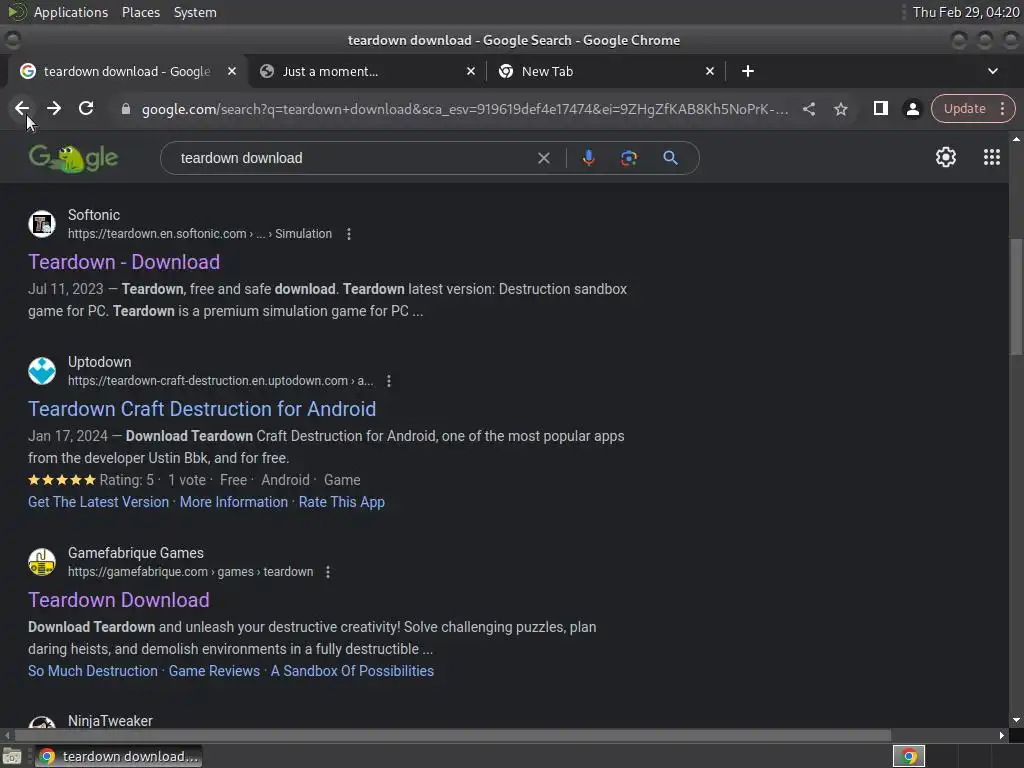This screenshot has width=1024, height=768.
Task: Submit search with the magnifying glass icon
Action: coord(670,158)
